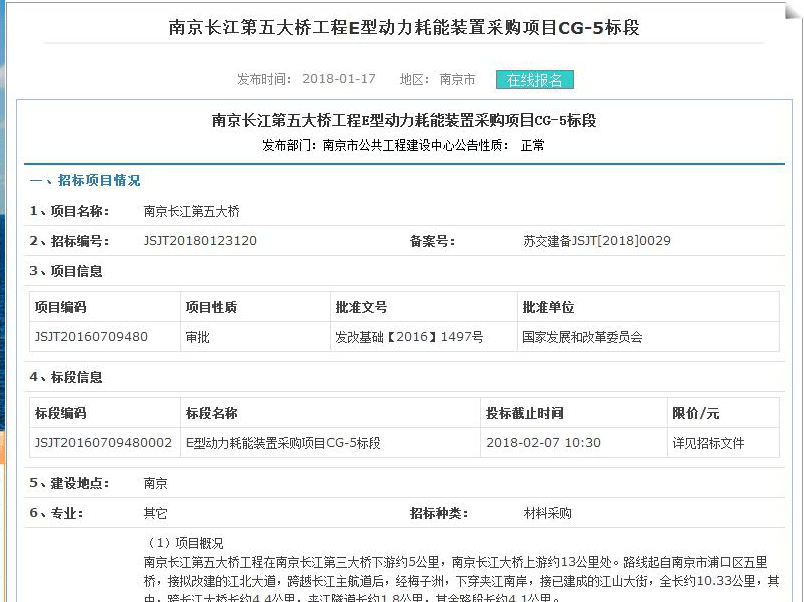Click 详见招标文件 in price limit column

click(x=708, y=443)
